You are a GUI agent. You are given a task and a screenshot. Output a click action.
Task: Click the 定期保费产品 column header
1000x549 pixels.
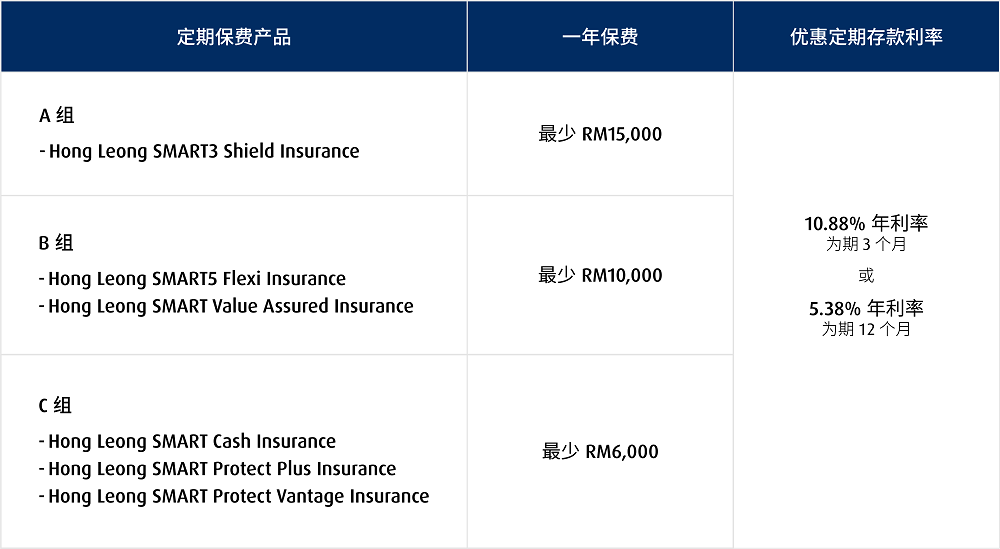click(x=234, y=37)
